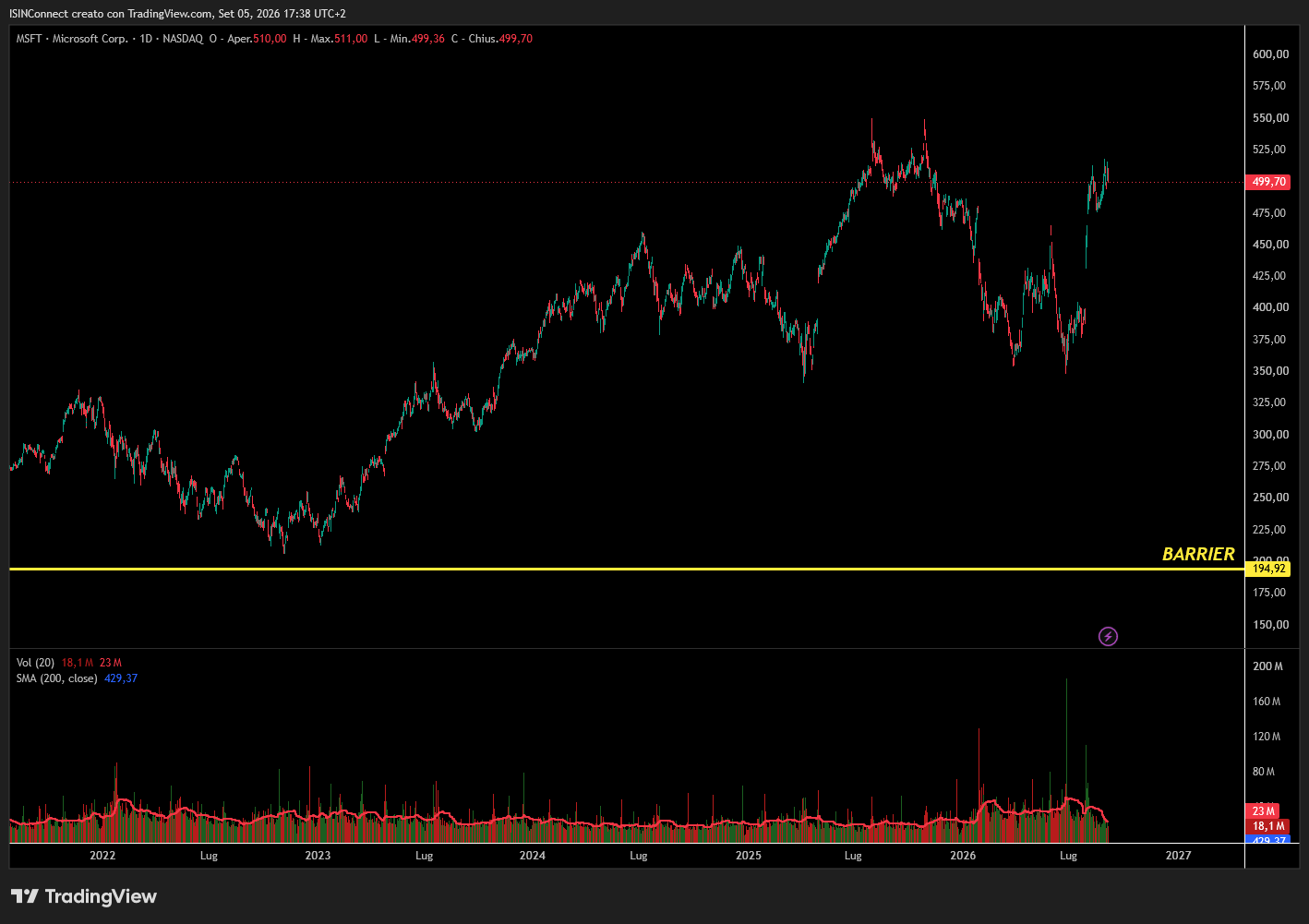Screen dimensions: 1309x924
Task: Click the Vol (20) indicator legend
Action: 35,663
